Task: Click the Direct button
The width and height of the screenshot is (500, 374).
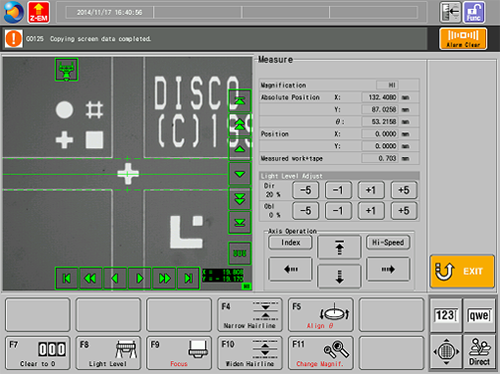Action: click(x=479, y=351)
